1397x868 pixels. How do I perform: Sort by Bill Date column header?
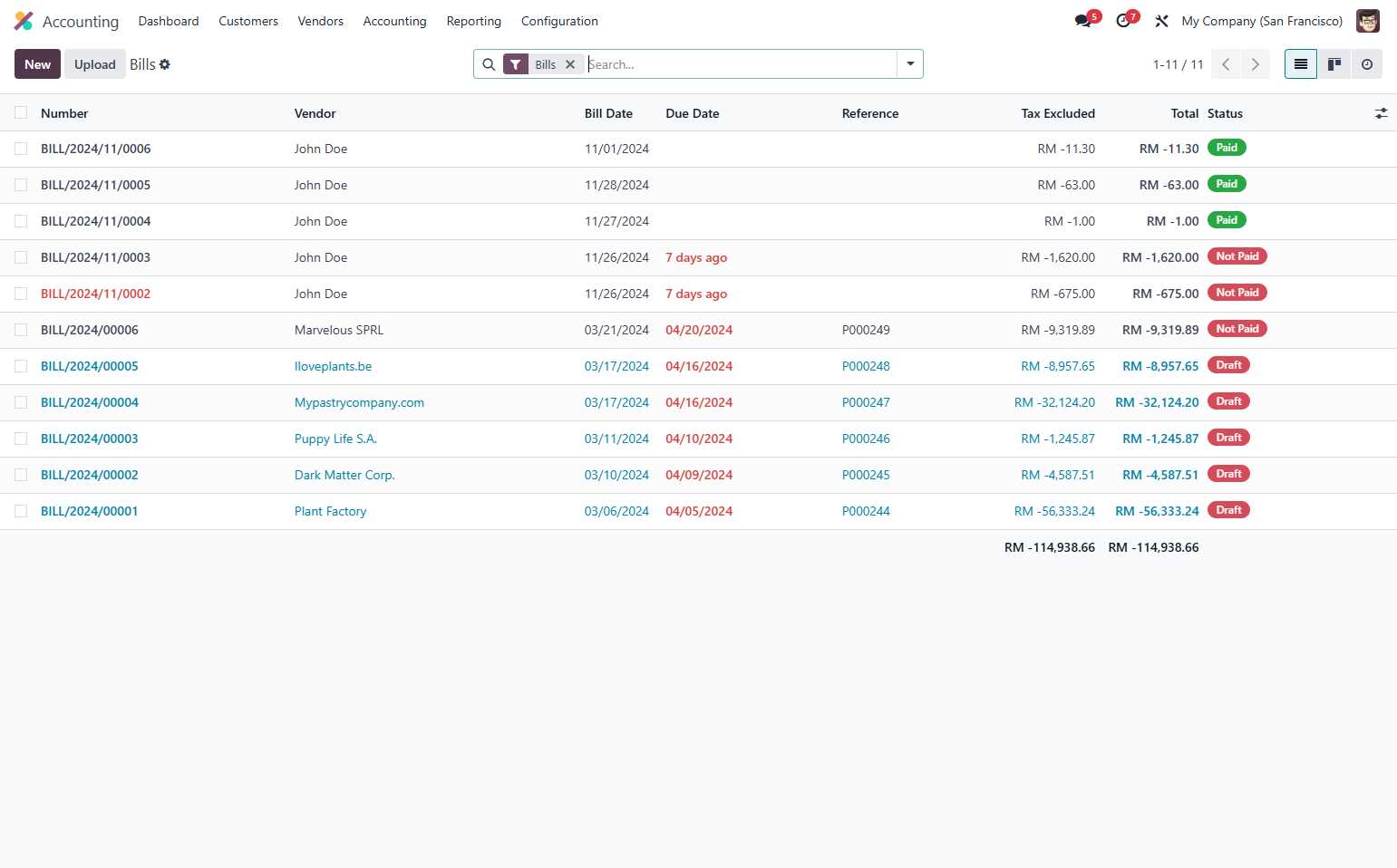pyautogui.click(x=608, y=113)
